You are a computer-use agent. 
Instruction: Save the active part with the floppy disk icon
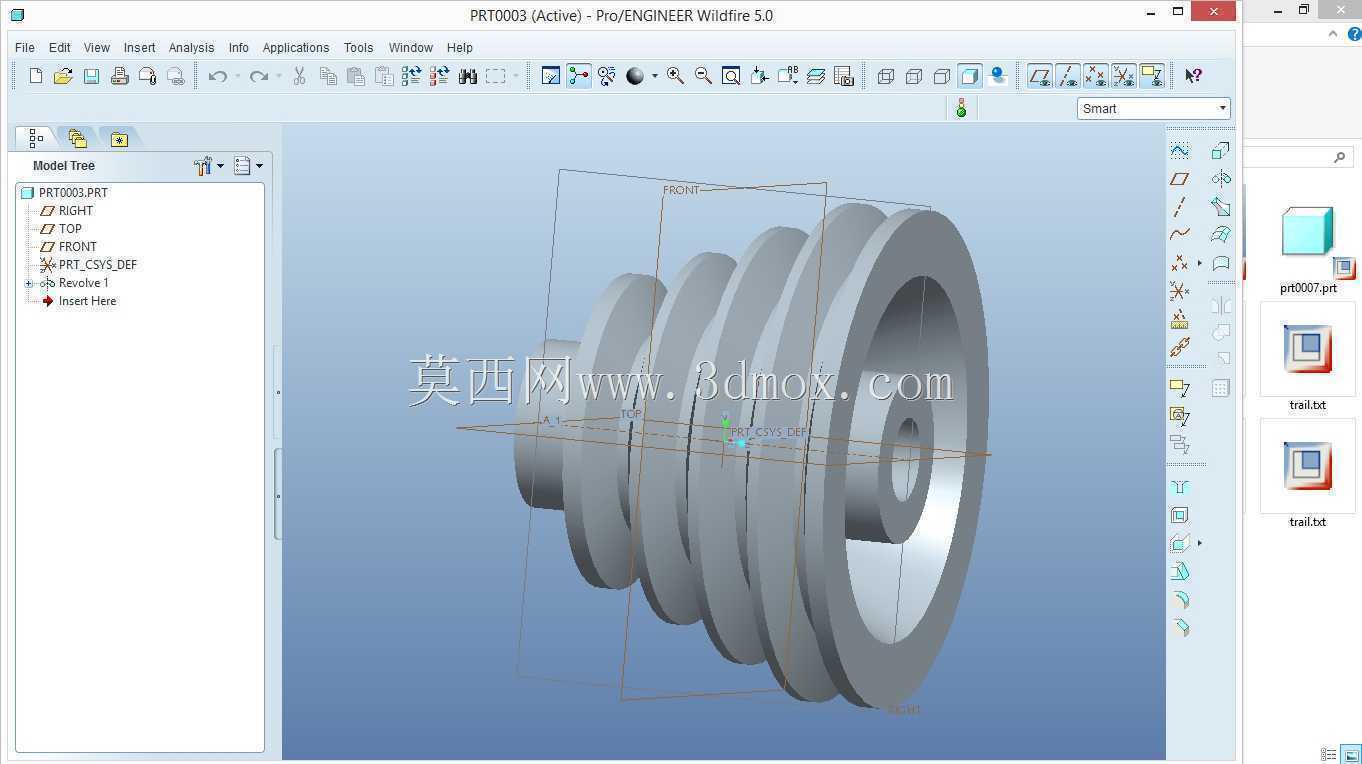(x=91, y=76)
